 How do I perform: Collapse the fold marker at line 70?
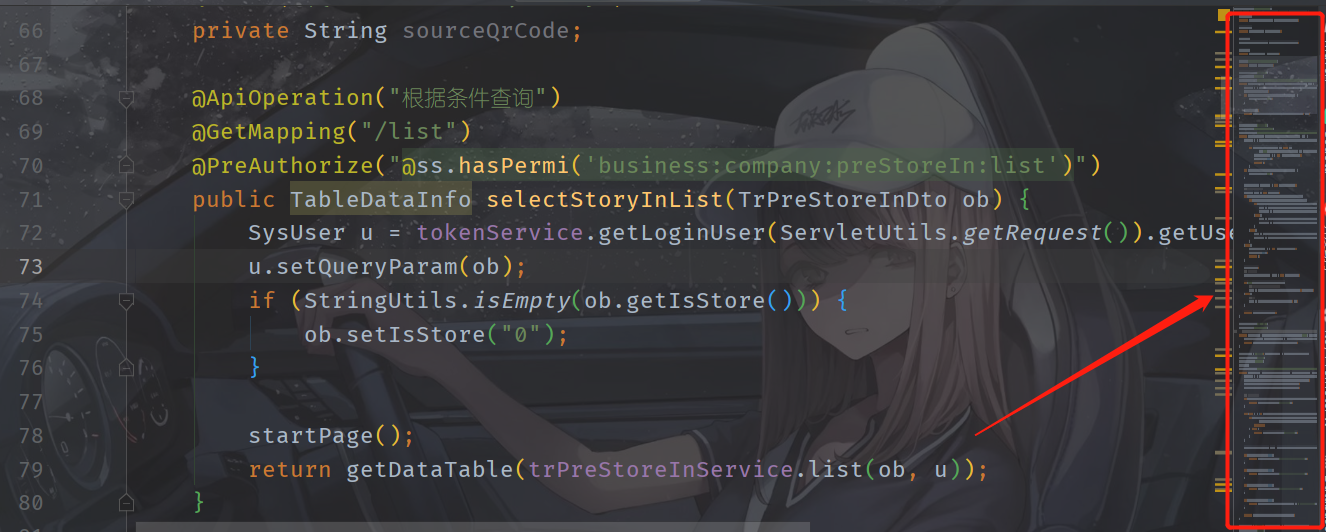click(x=126, y=165)
